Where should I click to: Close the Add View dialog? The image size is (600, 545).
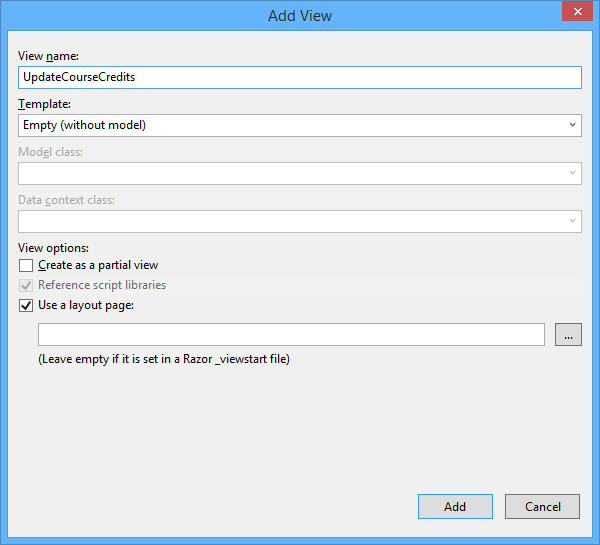[577, 11]
